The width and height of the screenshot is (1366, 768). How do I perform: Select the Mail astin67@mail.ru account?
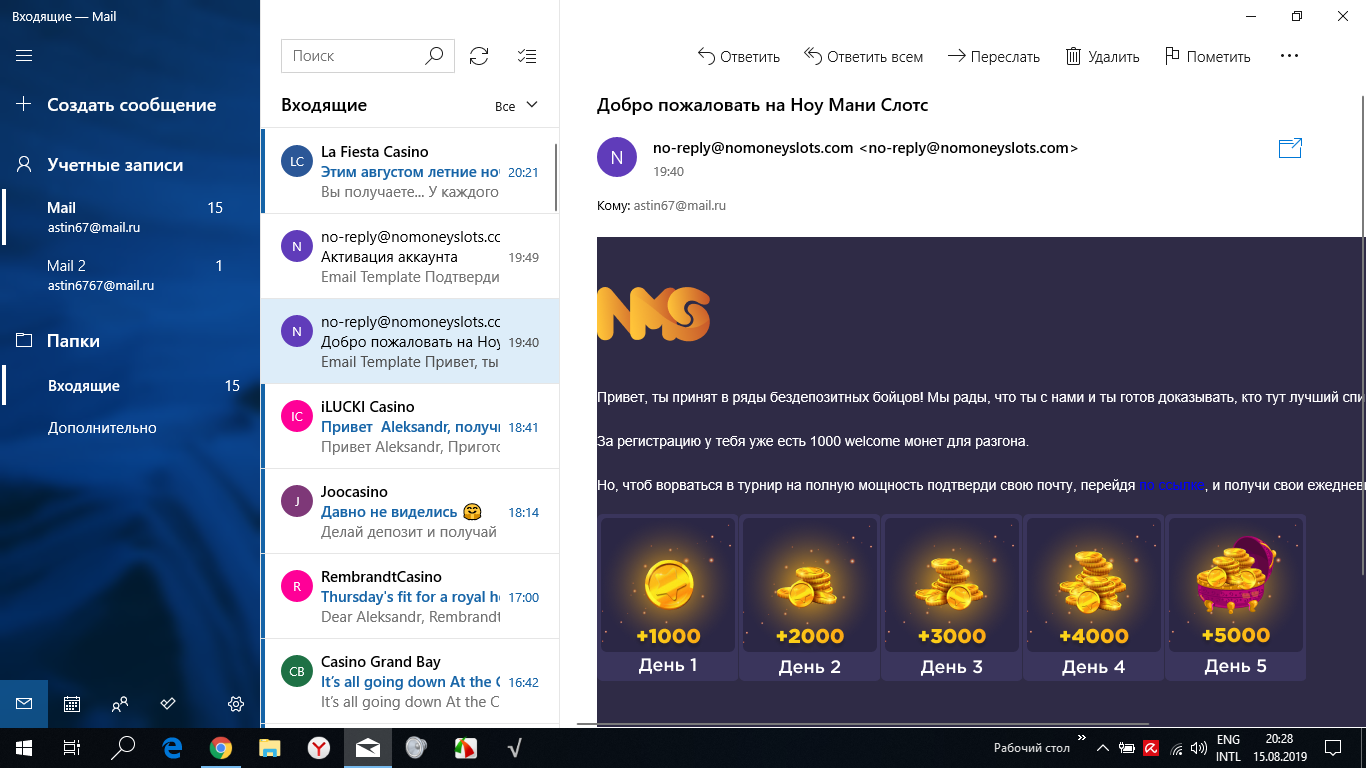[130, 217]
